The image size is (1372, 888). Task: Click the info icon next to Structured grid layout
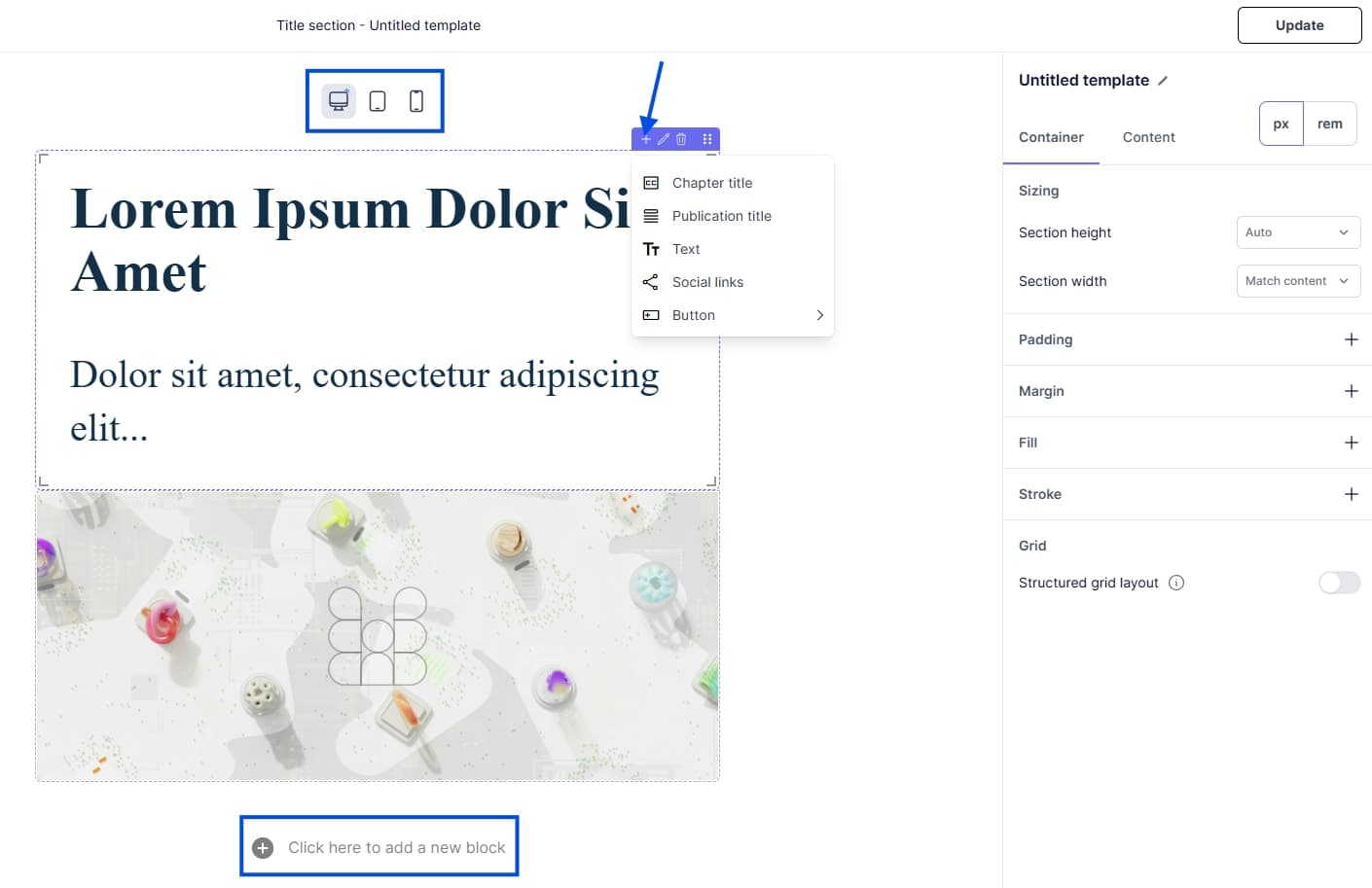tap(1176, 583)
